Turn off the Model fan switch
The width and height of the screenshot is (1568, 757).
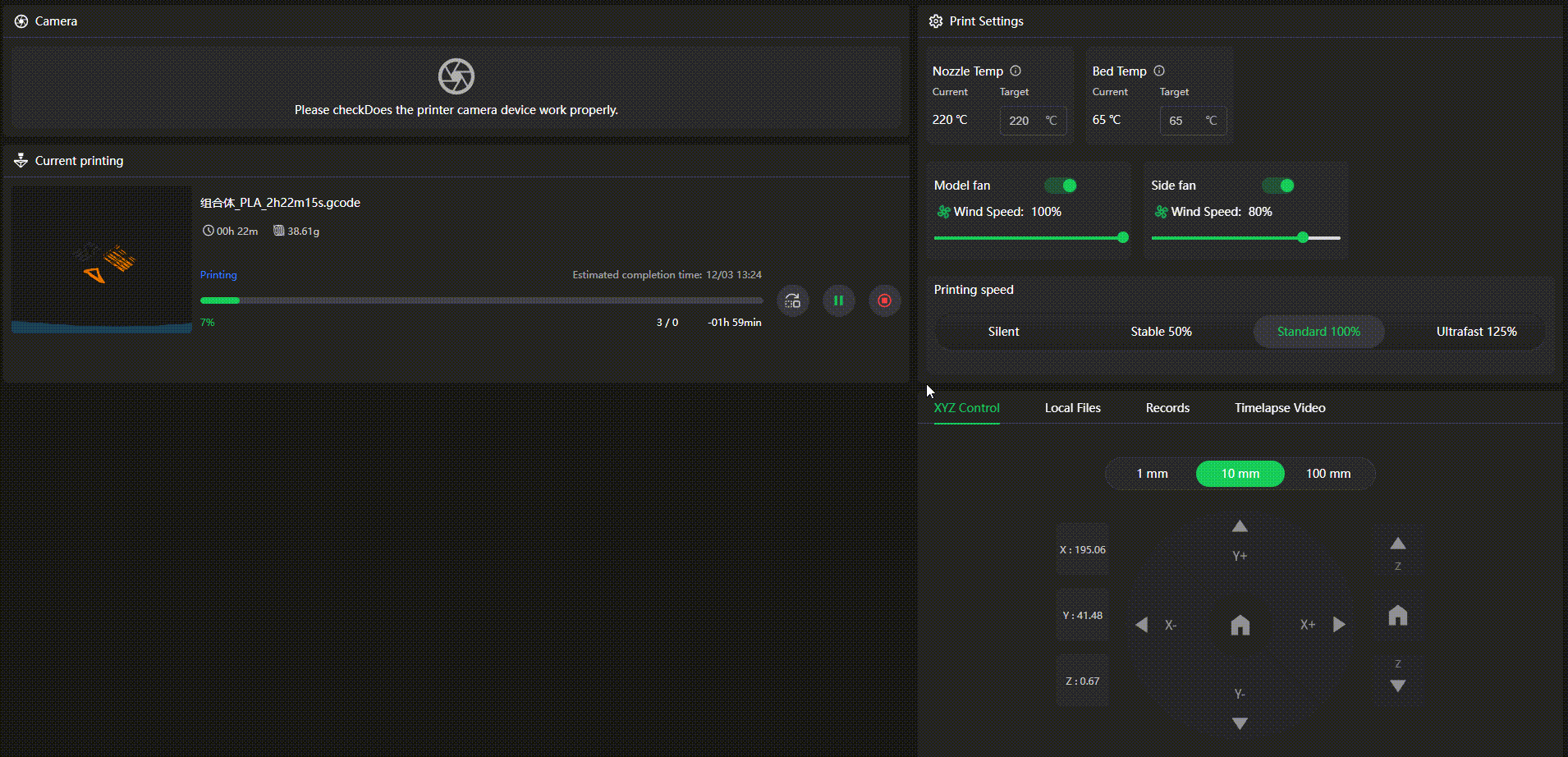1061,186
